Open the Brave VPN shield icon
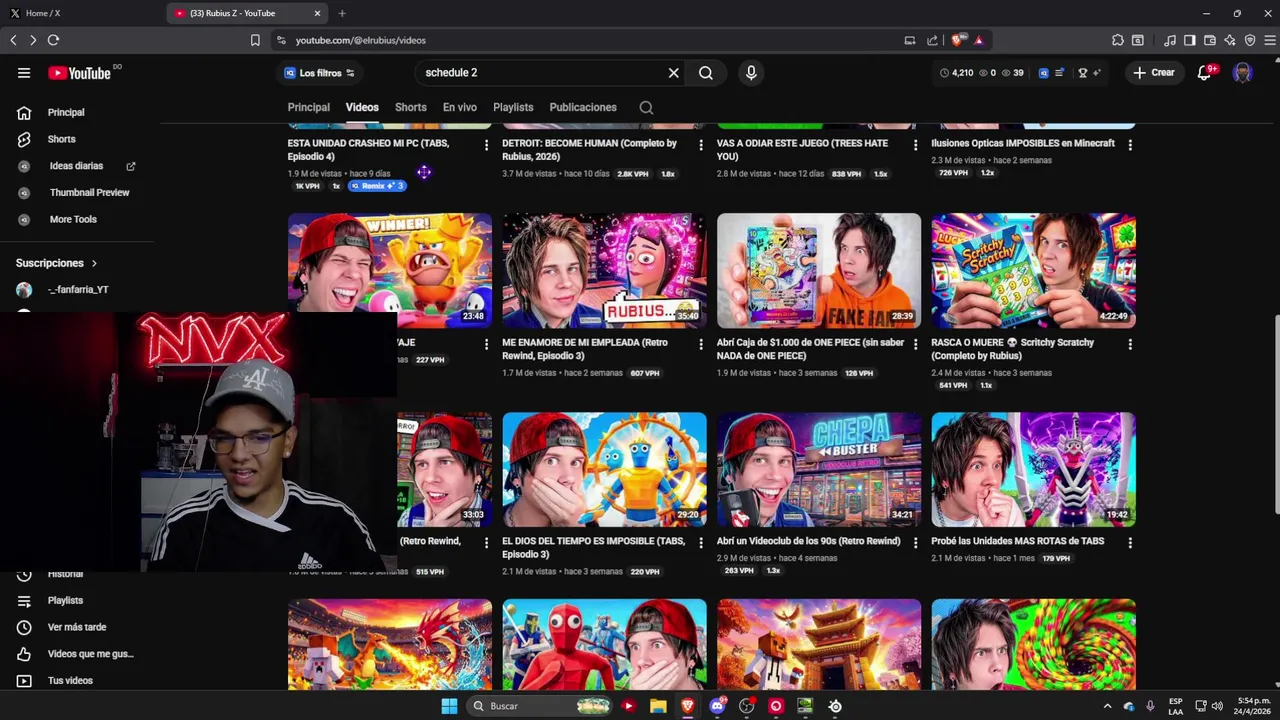1280x720 pixels. coord(1250,40)
